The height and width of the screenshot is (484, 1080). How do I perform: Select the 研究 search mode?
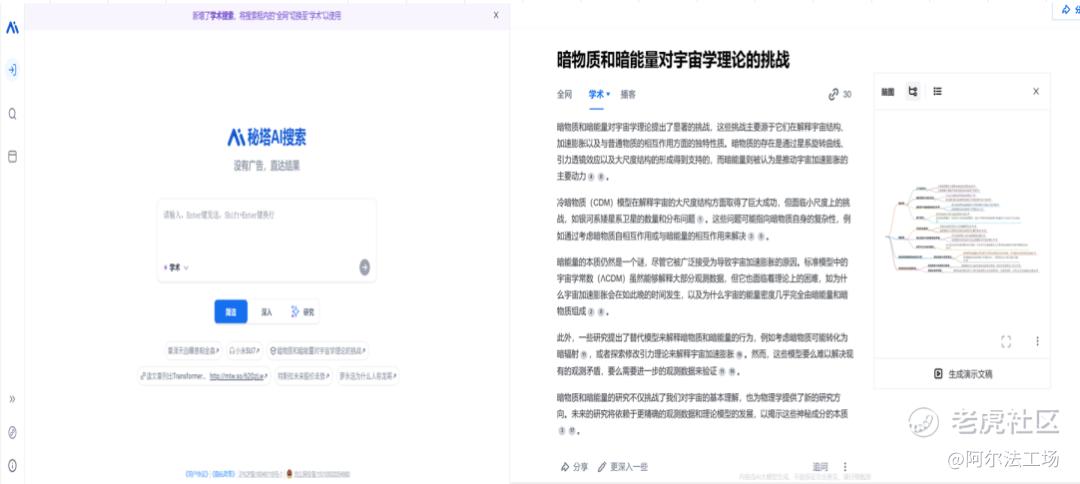(x=302, y=312)
